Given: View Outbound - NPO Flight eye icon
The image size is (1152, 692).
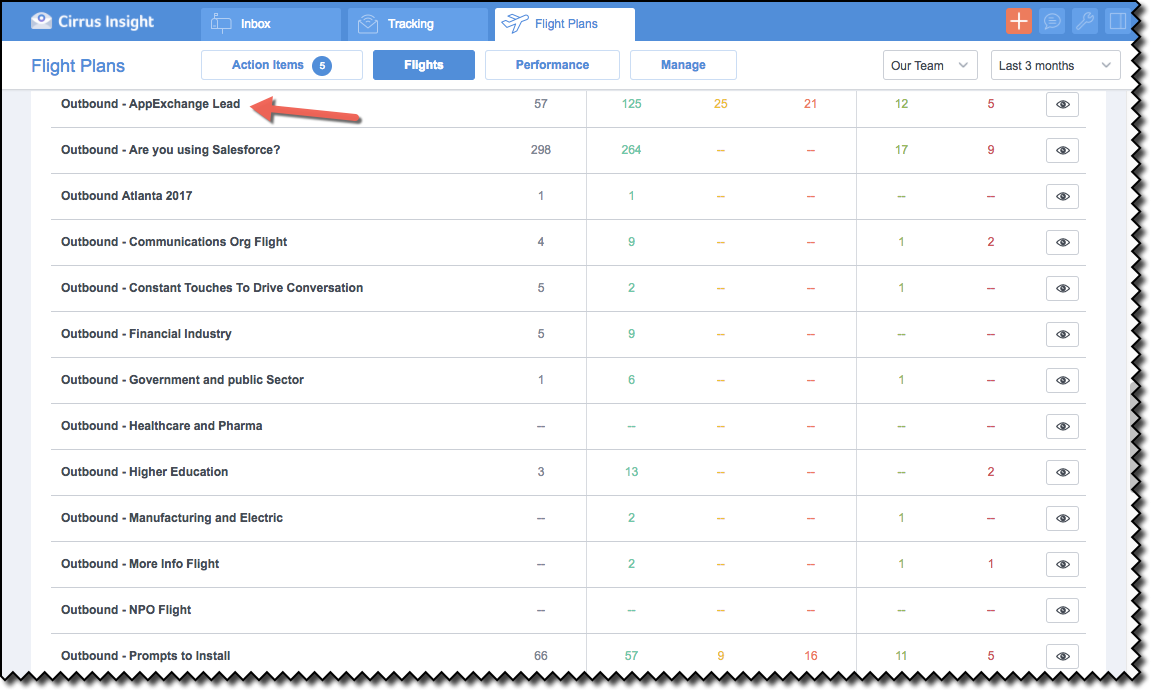Looking at the screenshot, I should click(x=1062, y=610).
